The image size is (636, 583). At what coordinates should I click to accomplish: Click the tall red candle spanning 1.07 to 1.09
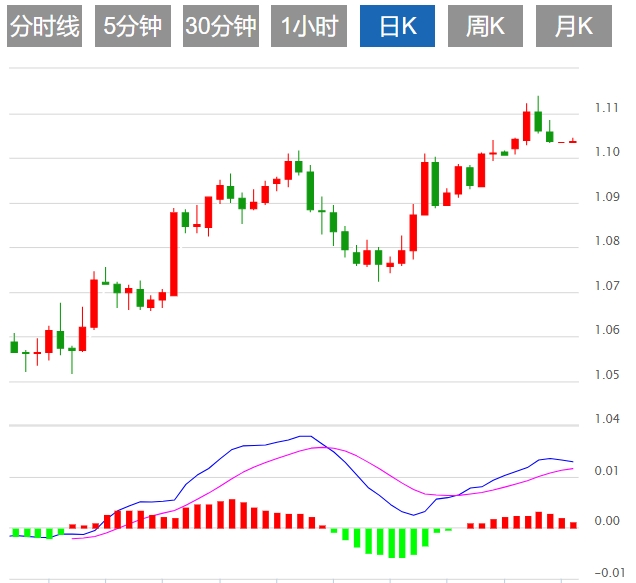click(173, 253)
